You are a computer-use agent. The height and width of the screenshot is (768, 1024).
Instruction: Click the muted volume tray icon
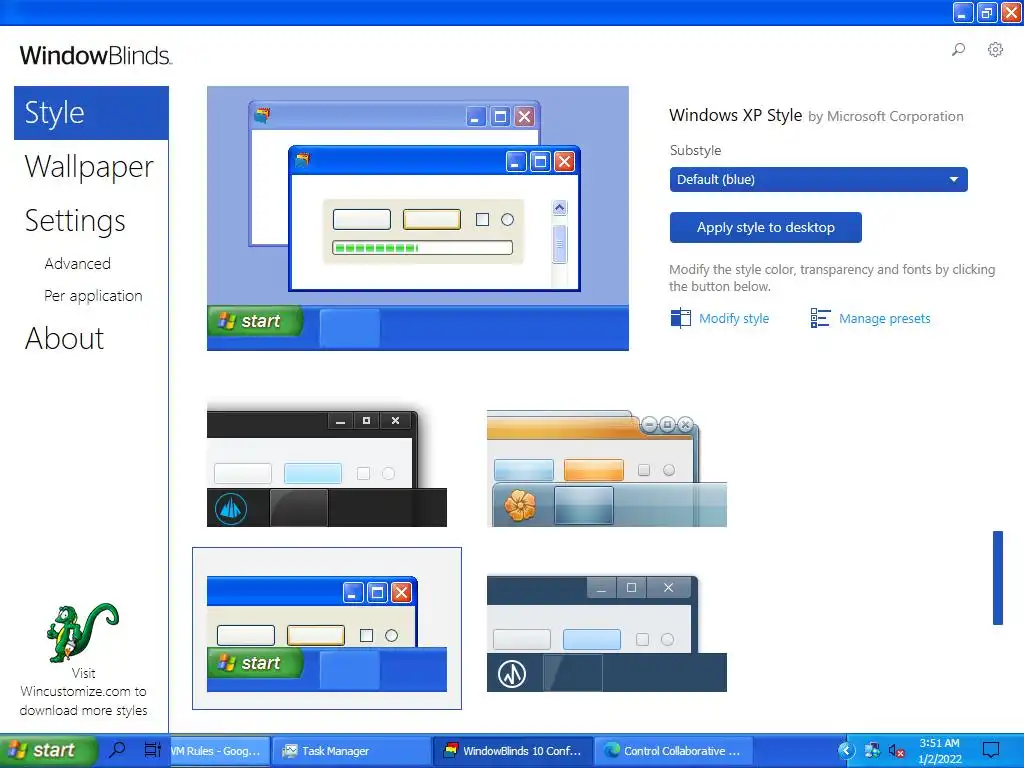[897, 751]
